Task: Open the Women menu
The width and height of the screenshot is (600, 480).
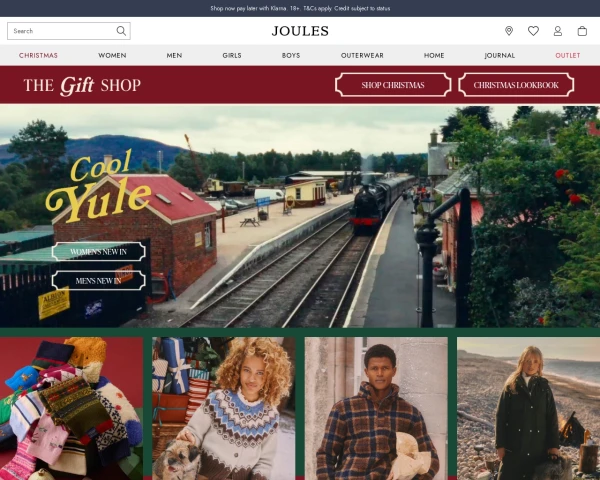Action: [112, 56]
